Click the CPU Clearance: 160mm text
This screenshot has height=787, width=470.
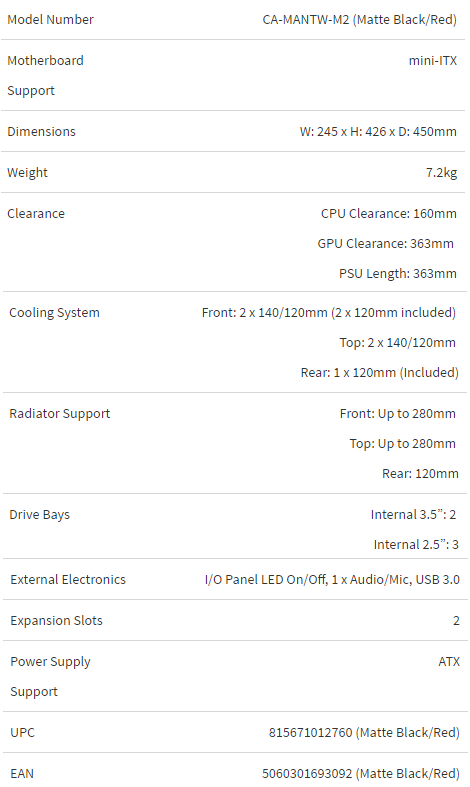(389, 213)
